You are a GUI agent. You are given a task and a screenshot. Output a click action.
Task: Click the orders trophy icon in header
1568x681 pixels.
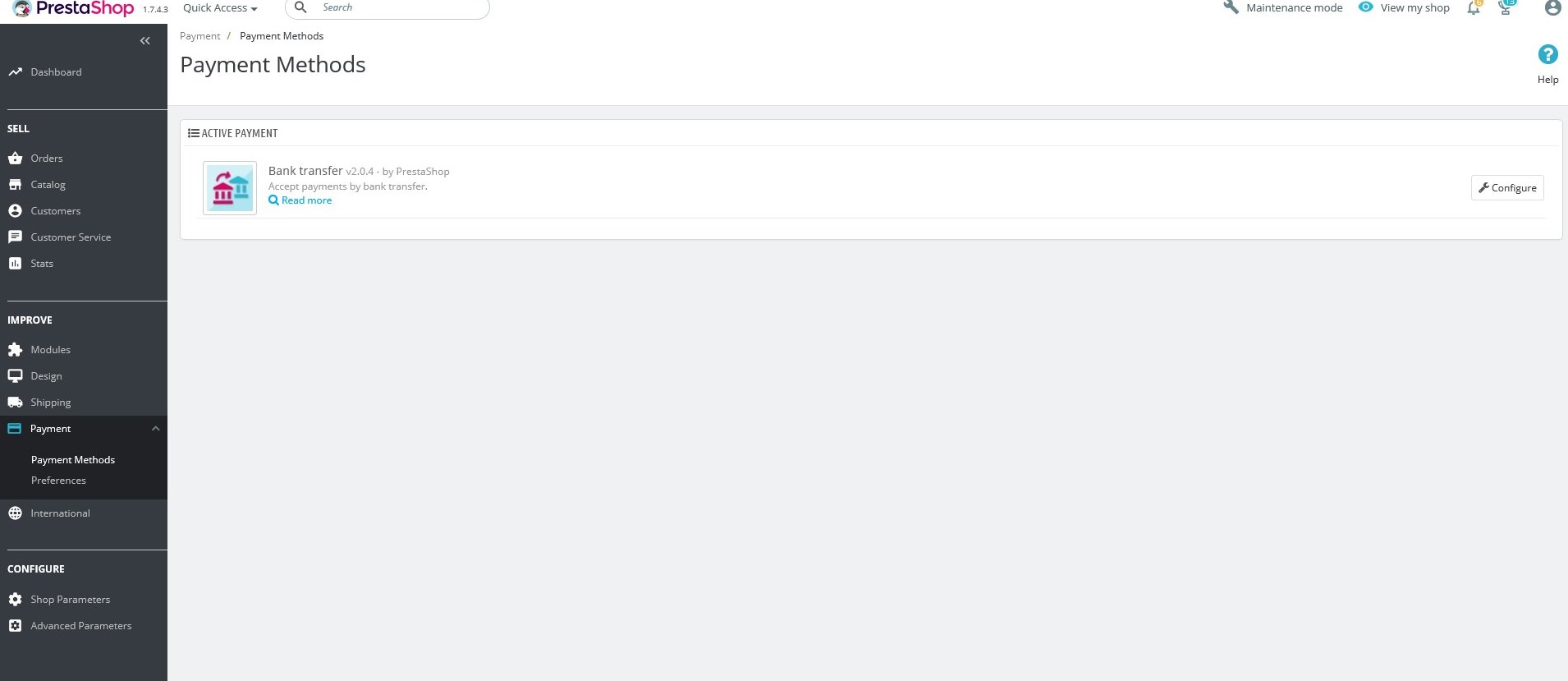[x=1506, y=8]
